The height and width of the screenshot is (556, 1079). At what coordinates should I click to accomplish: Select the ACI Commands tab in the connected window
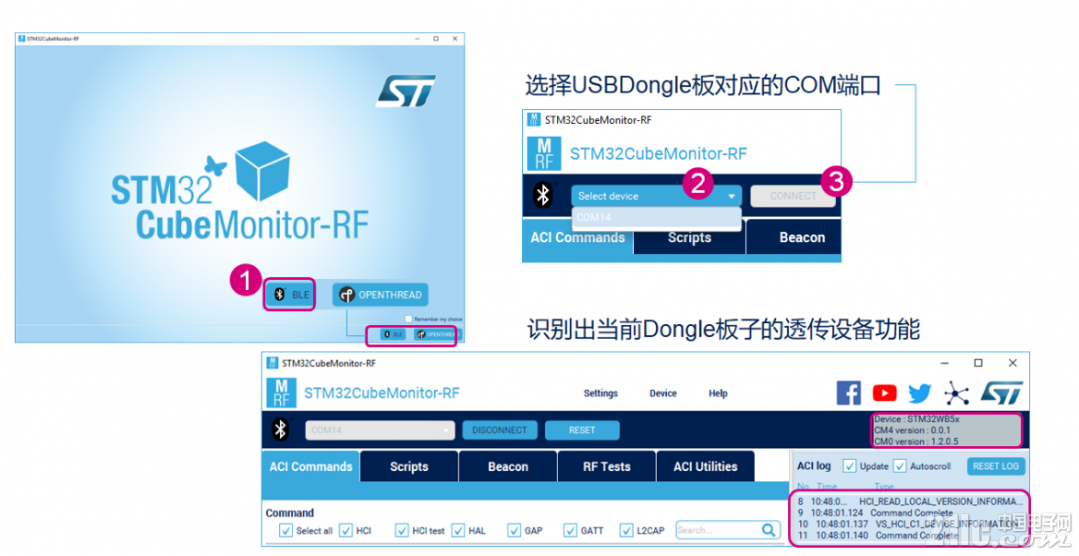(310, 467)
